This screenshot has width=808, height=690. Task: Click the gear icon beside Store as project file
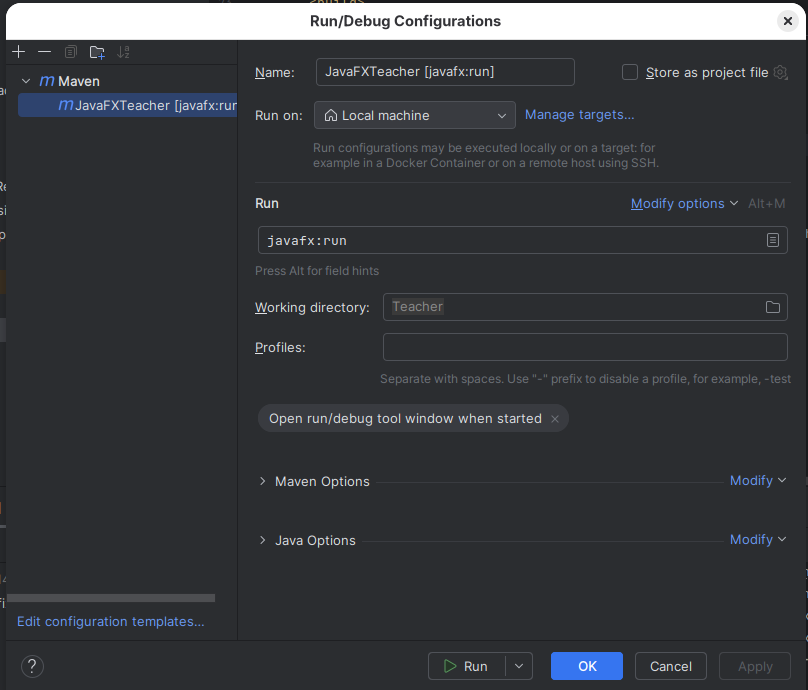781,72
